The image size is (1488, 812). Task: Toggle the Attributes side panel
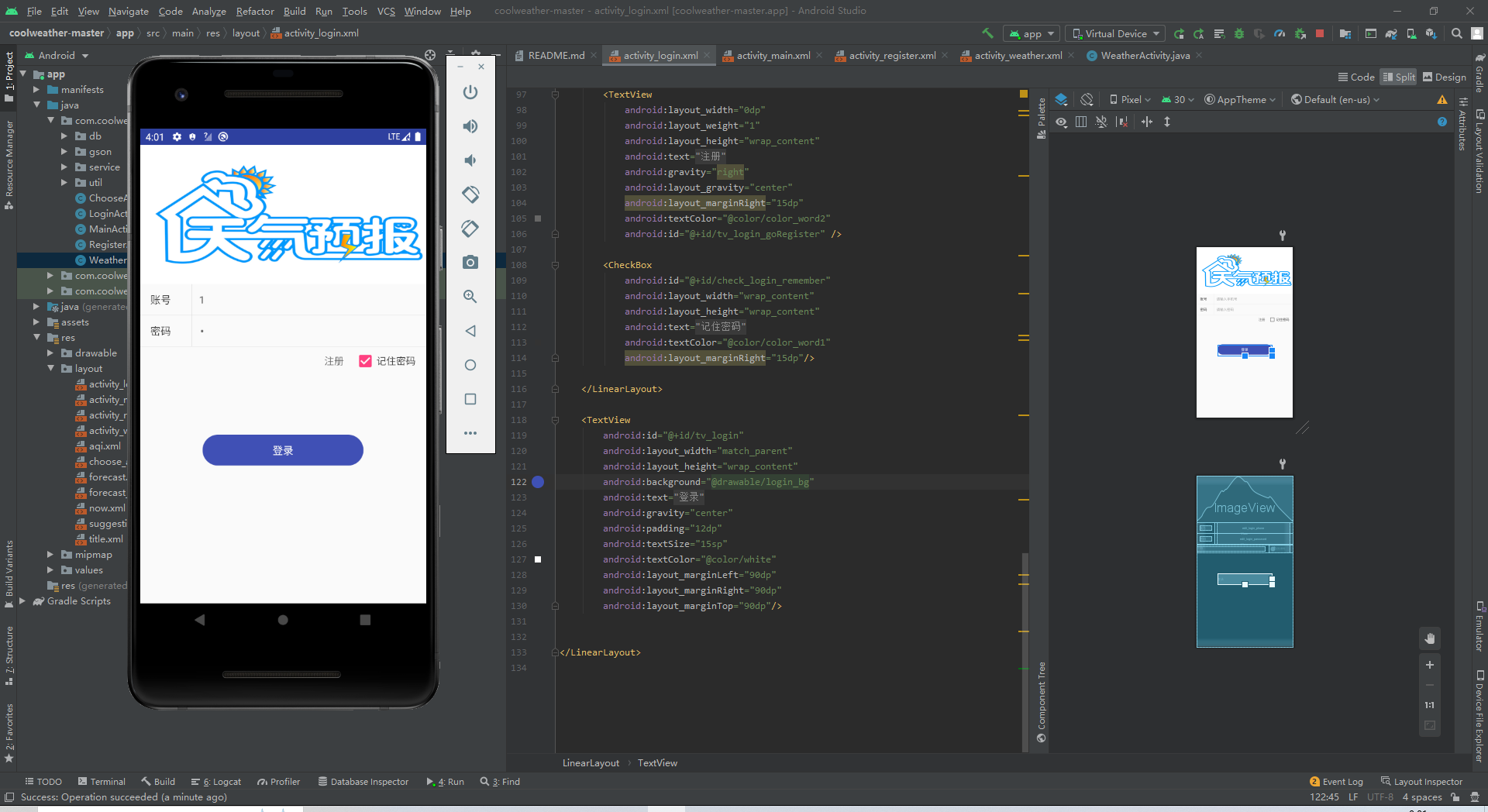click(1462, 124)
